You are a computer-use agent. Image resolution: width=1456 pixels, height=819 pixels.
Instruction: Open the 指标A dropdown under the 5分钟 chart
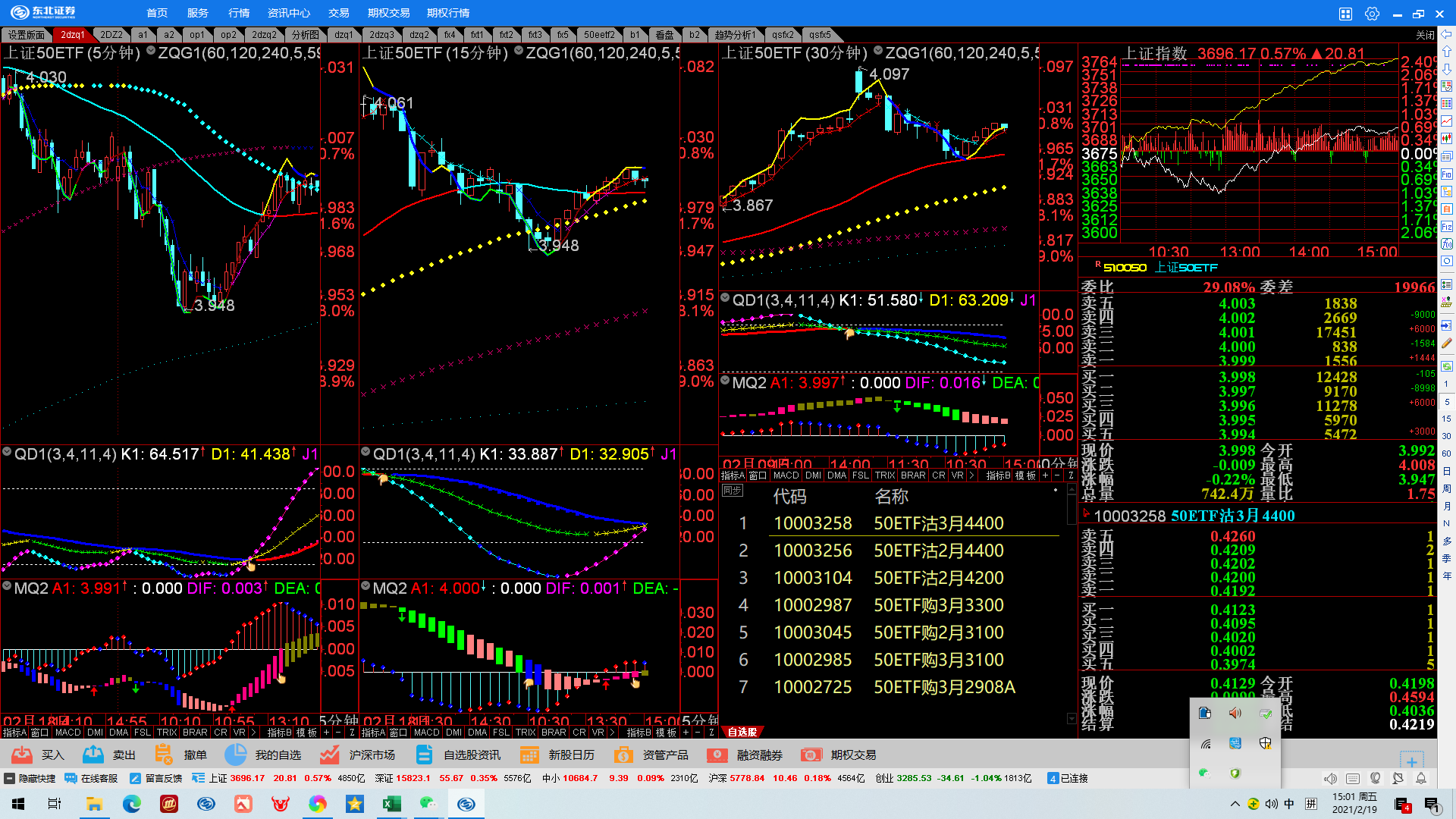[x=14, y=733]
